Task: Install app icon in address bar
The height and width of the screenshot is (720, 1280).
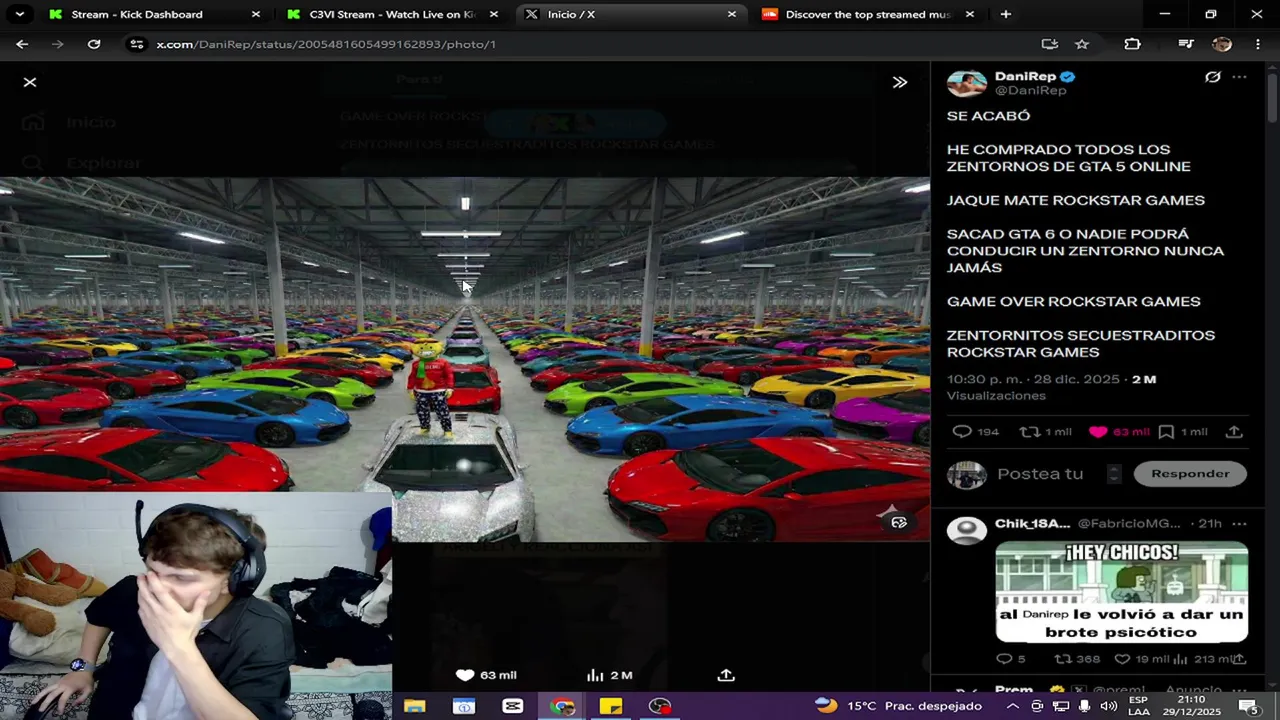Action: [1049, 44]
